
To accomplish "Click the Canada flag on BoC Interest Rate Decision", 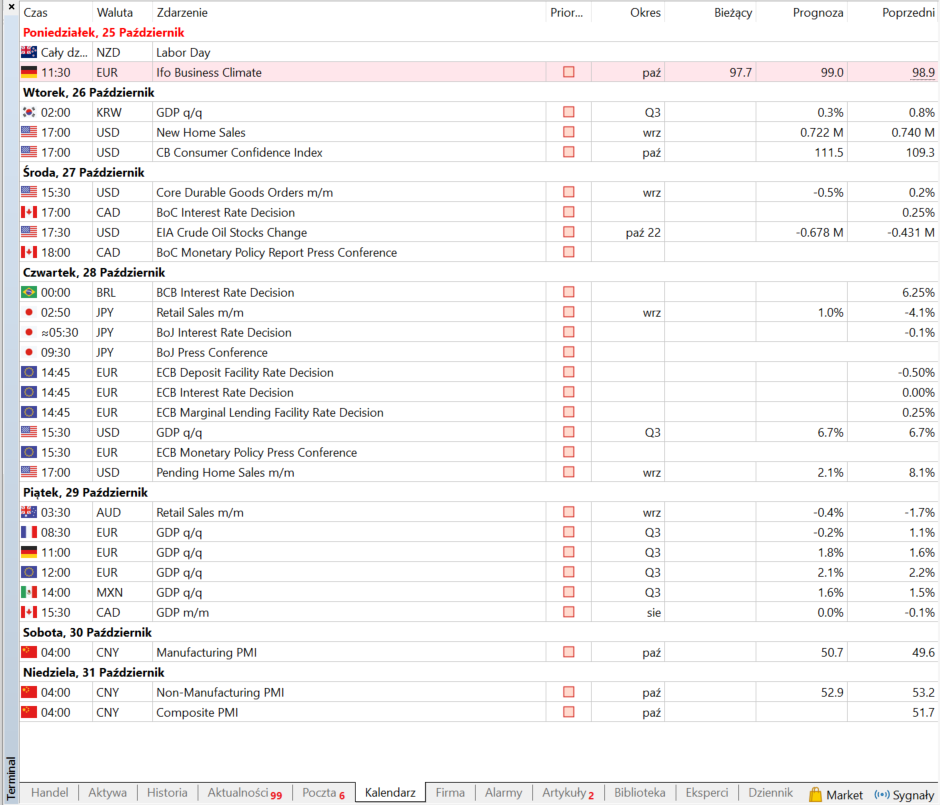I will (x=29, y=212).
